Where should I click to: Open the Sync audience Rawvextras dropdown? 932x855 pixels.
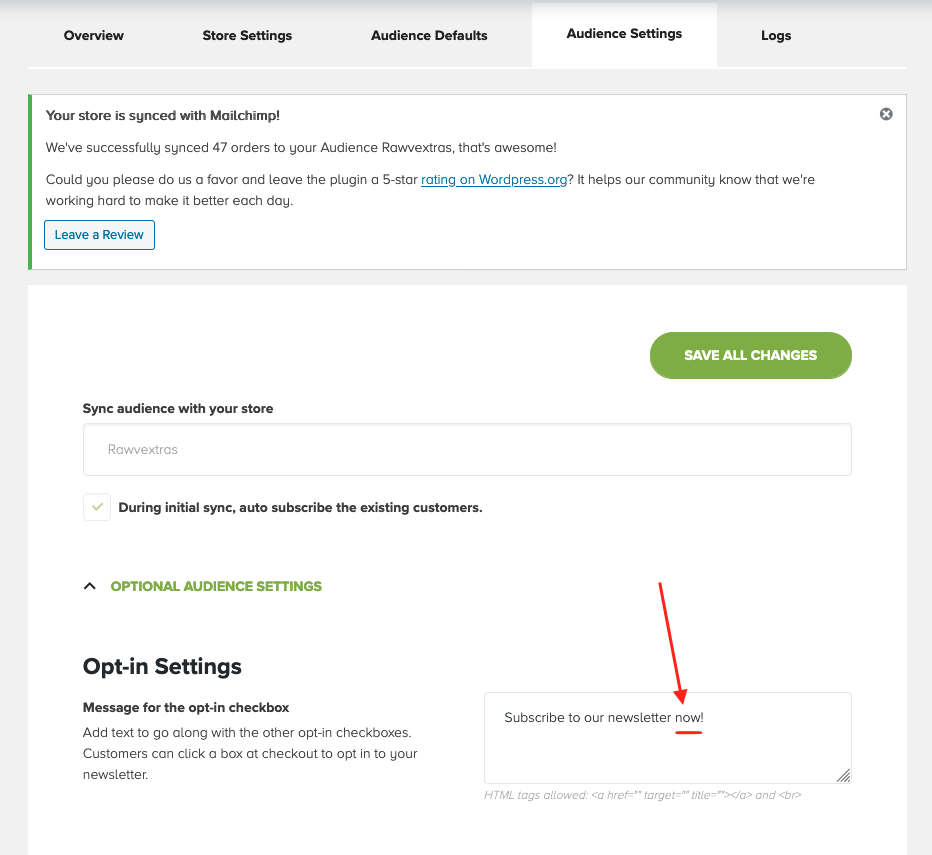click(x=467, y=449)
